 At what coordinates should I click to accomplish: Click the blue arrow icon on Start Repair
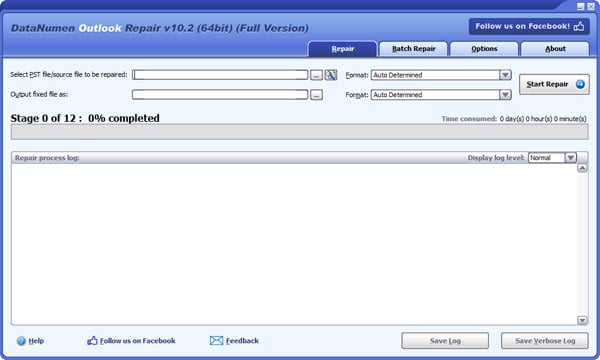(x=580, y=84)
